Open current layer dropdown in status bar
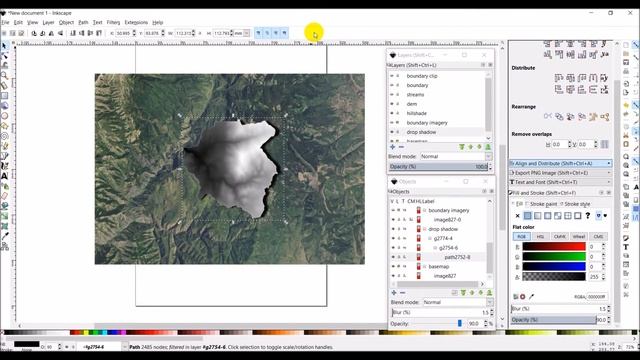 pyautogui.click(x=124, y=347)
